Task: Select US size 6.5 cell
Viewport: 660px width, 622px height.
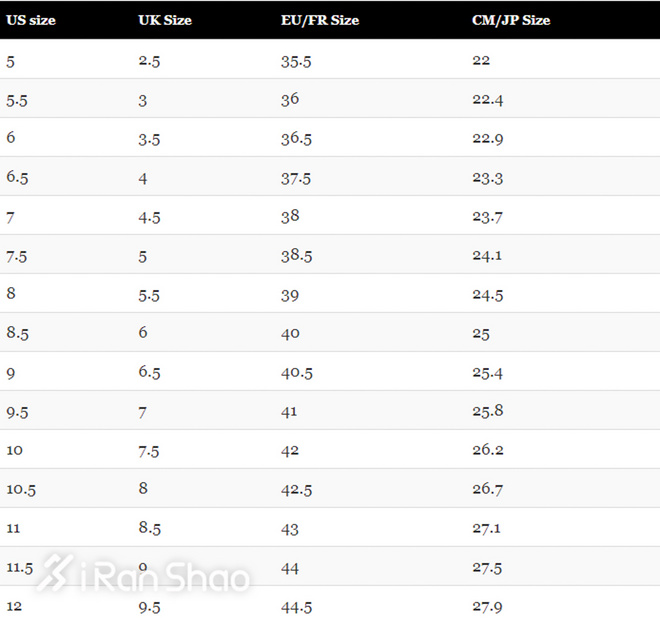Action: pyautogui.click(x=17, y=177)
